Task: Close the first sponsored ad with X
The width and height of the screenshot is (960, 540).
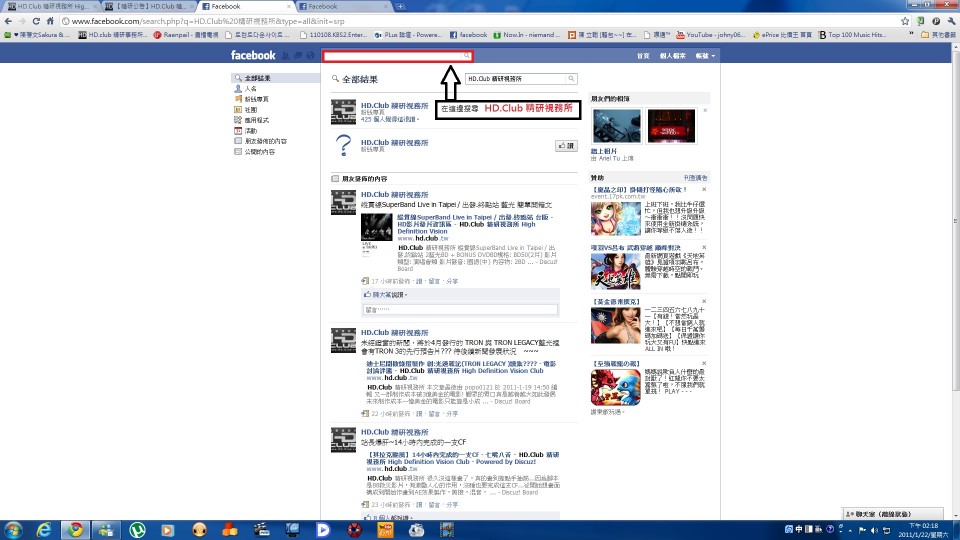Action: (x=704, y=189)
